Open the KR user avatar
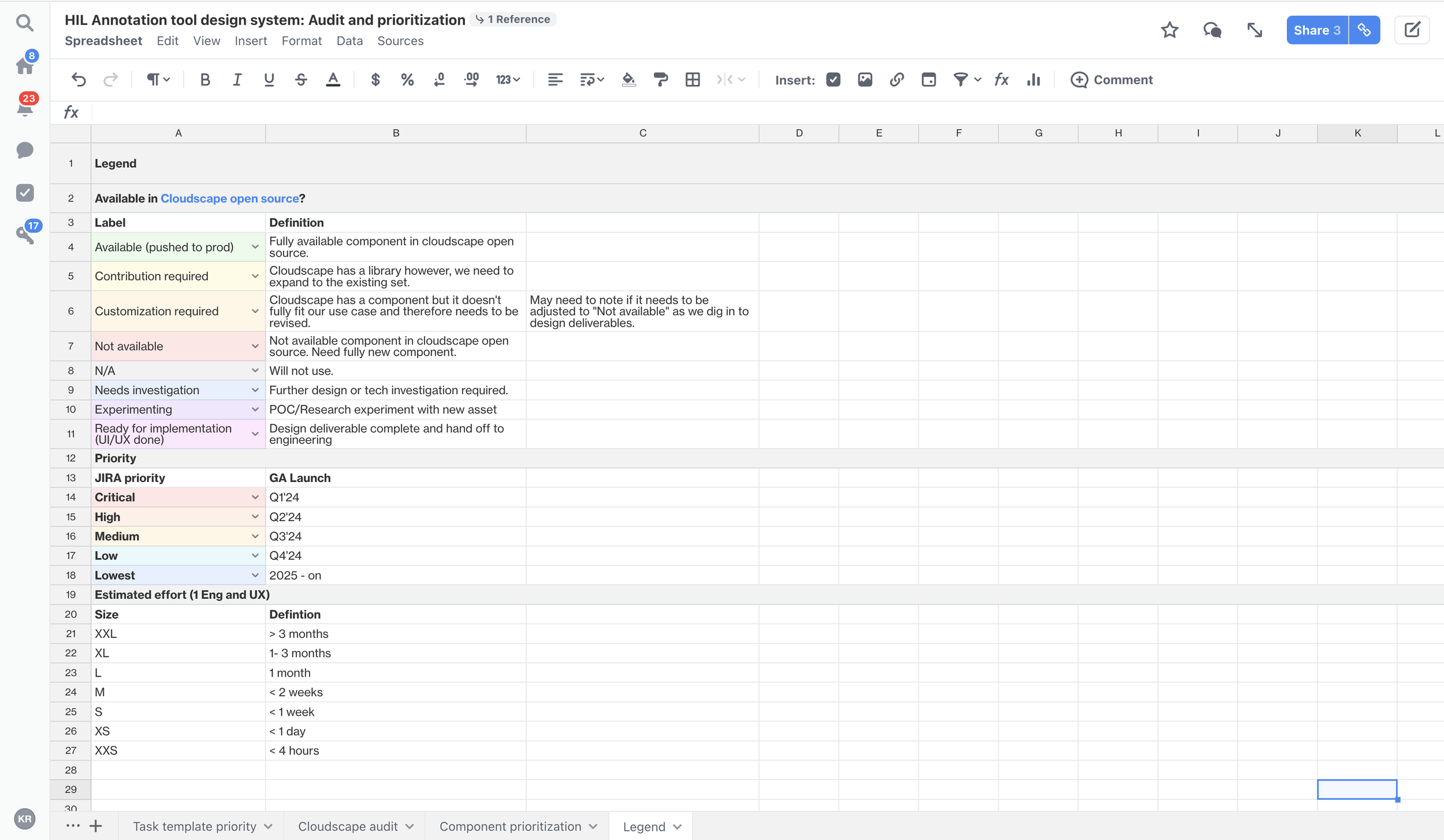Viewport: 1444px width, 840px height. click(x=24, y=819)
